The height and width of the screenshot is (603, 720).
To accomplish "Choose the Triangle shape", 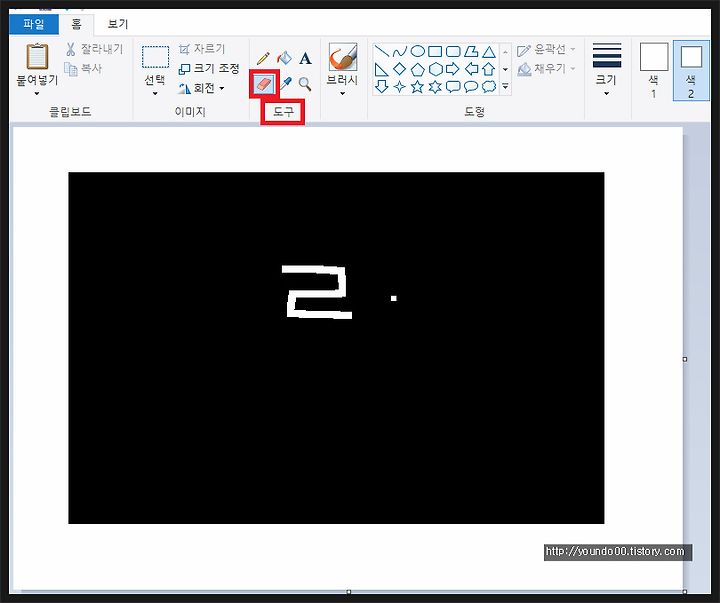I will click(x=489, y=51).
